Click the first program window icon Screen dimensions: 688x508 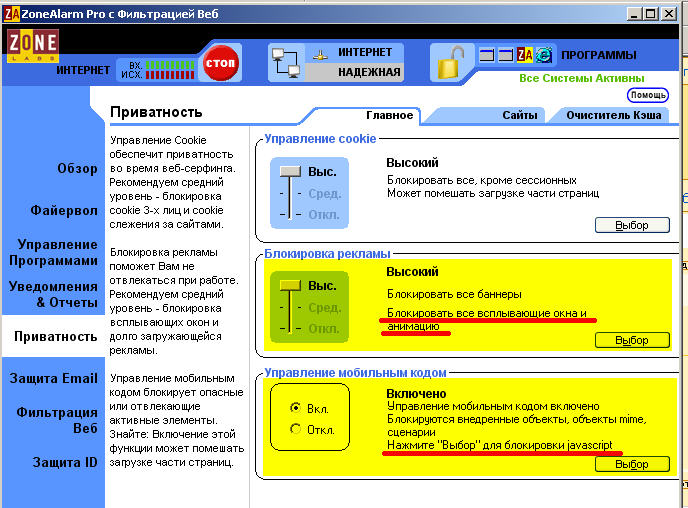[486, 55]
